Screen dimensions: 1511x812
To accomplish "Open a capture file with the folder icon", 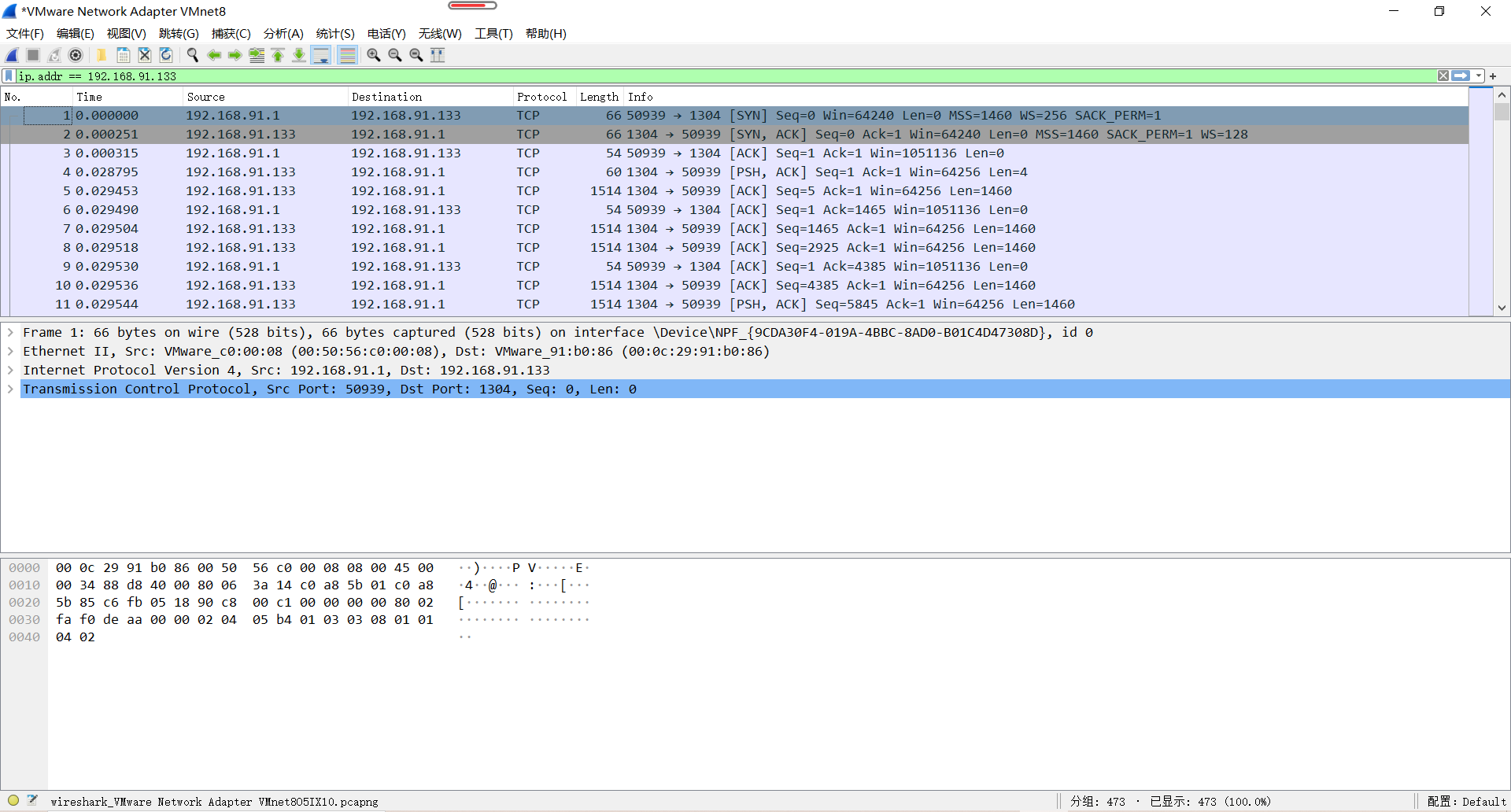I will [x=102, y=55].
